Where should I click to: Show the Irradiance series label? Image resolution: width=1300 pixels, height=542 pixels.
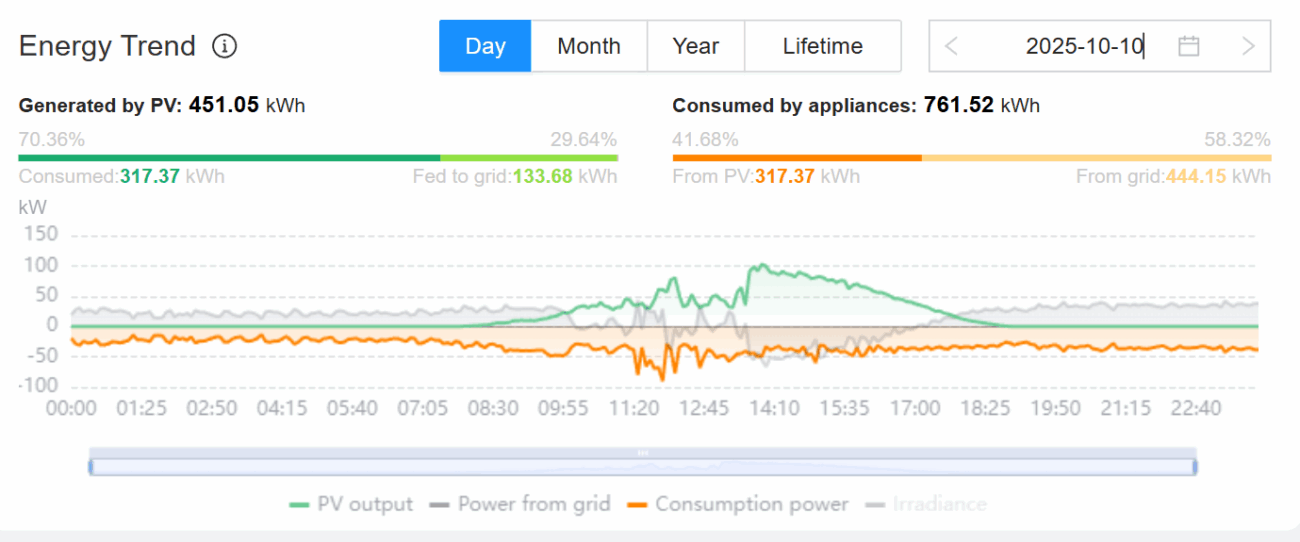940,504
